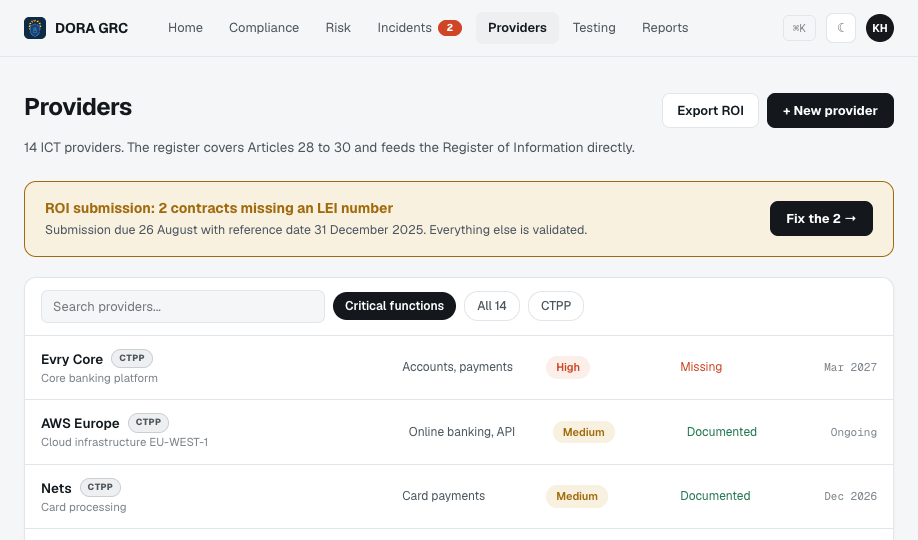918x540 pixels.
Task: Toggle dark mode with the moon icon
Action: (841, 28)
